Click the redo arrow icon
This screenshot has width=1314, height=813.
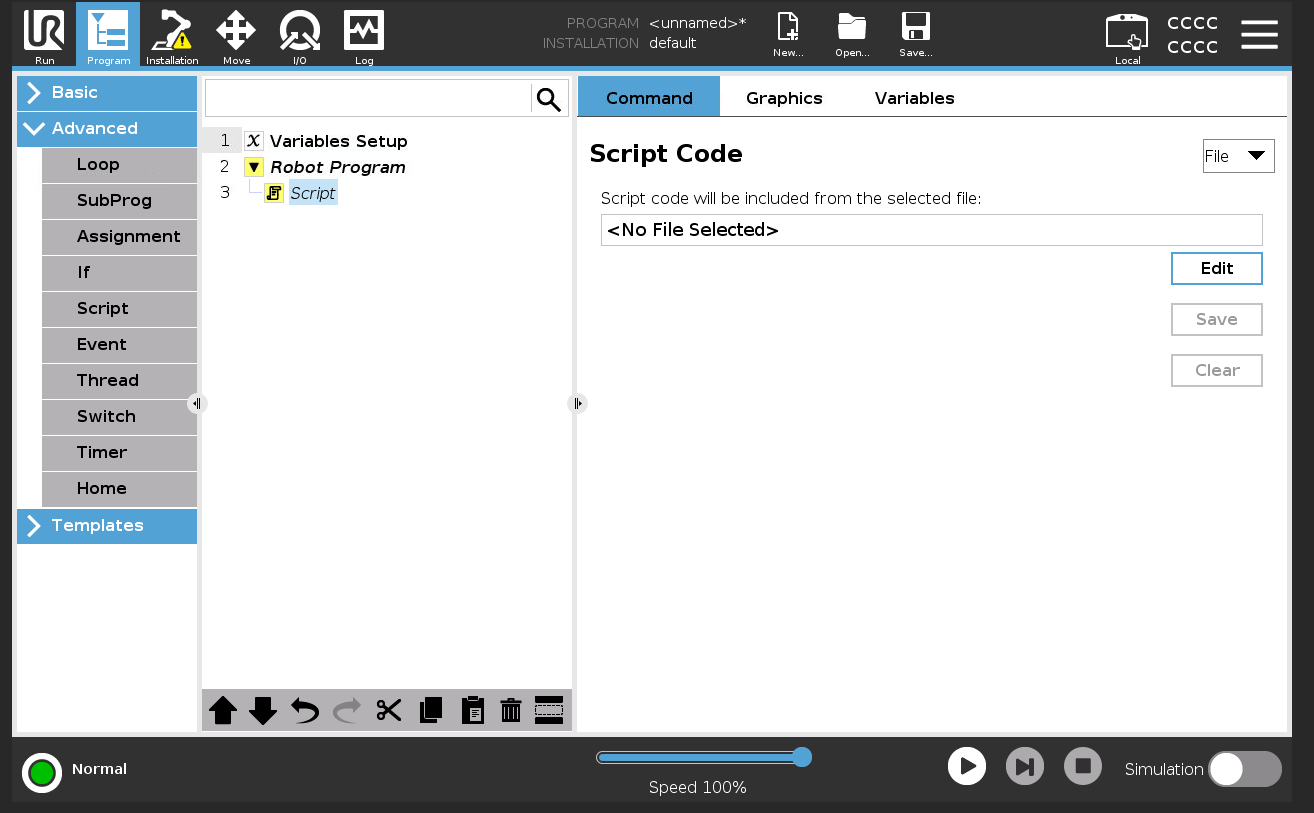click(347, 711)
